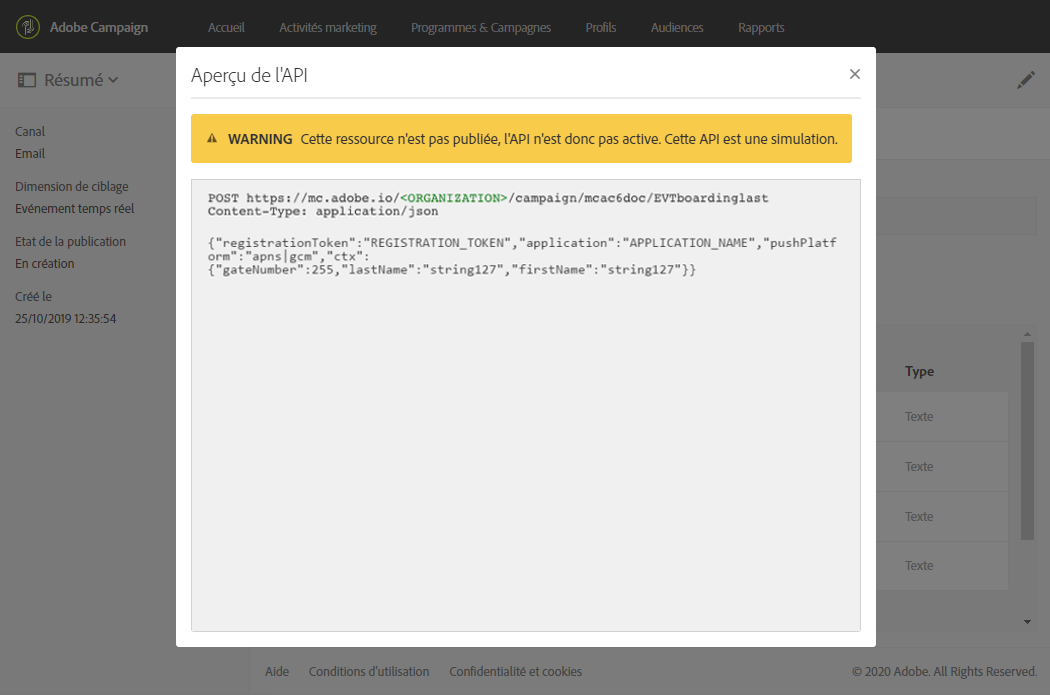Click the vertical scrollbar thumb

click(1027, 441)
